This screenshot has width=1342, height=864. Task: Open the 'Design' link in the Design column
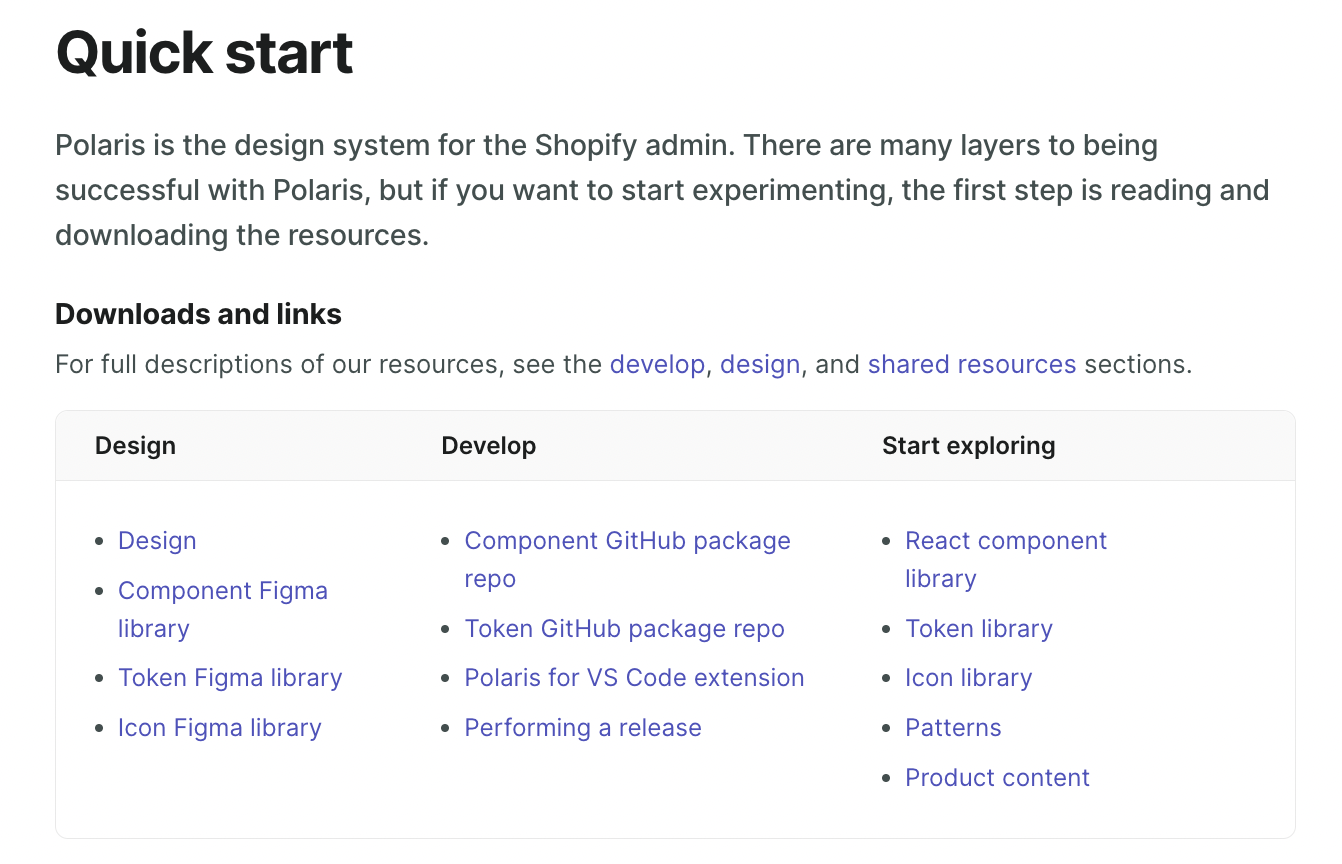click(x=157, y=541)
